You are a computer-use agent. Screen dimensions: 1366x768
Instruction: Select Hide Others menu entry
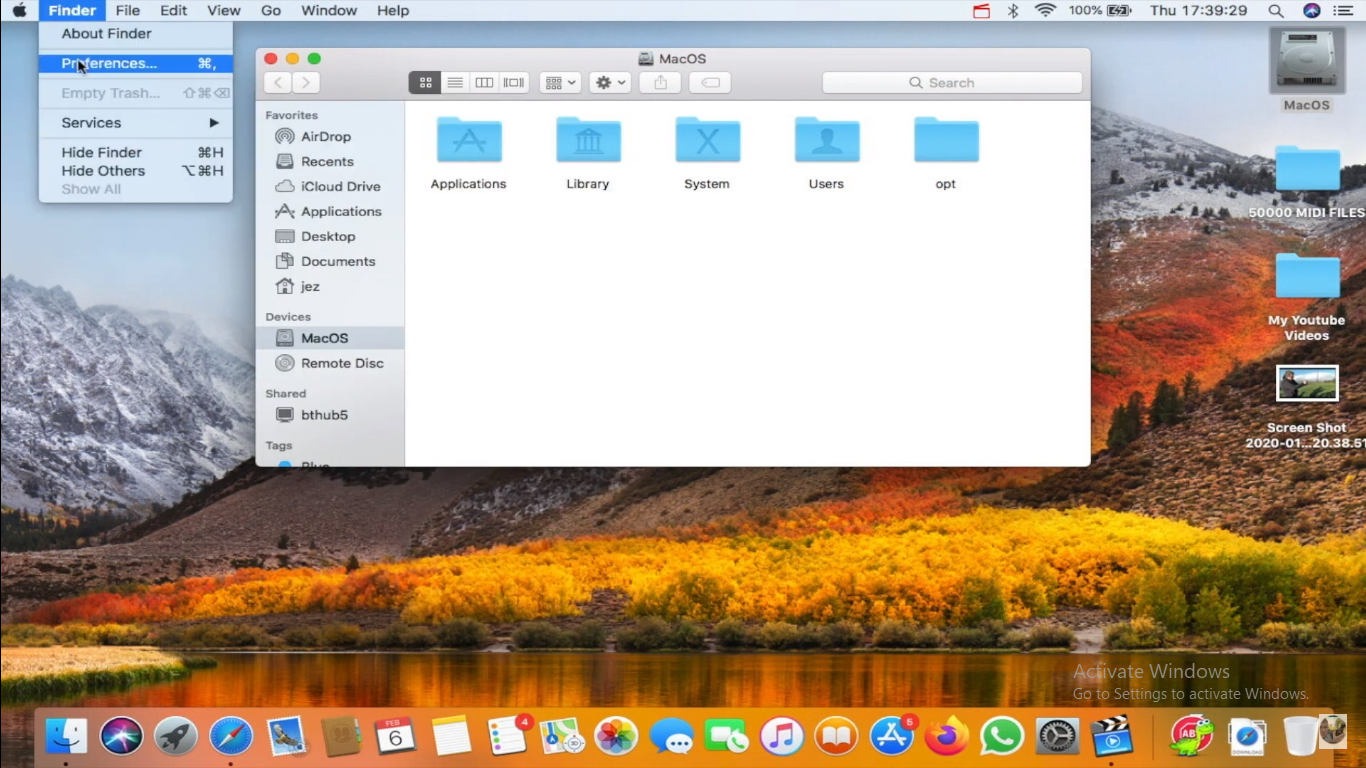(136, 171)
